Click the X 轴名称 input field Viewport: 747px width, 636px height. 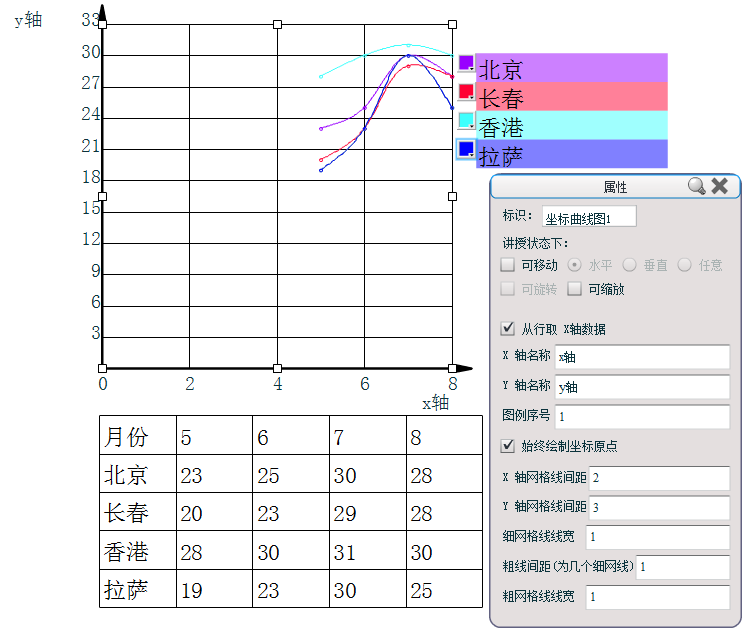click(x=642, y=357)
